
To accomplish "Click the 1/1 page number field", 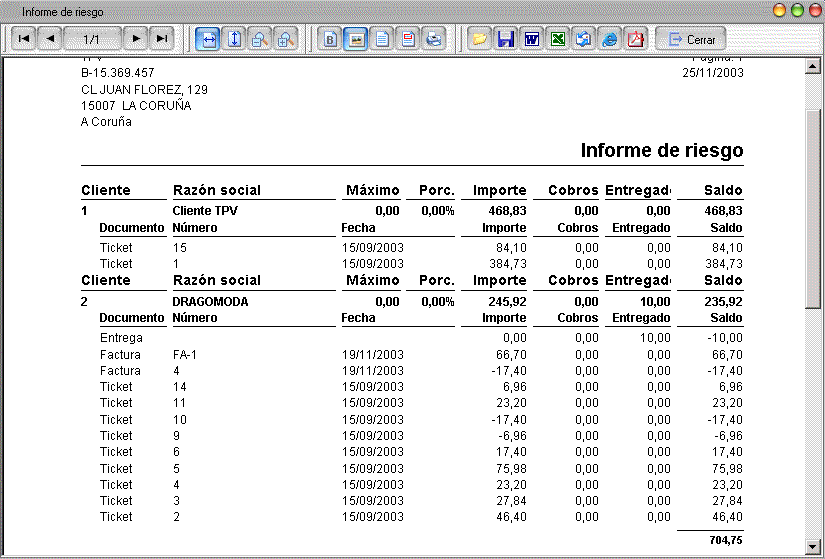I will [x=92, y=39].
